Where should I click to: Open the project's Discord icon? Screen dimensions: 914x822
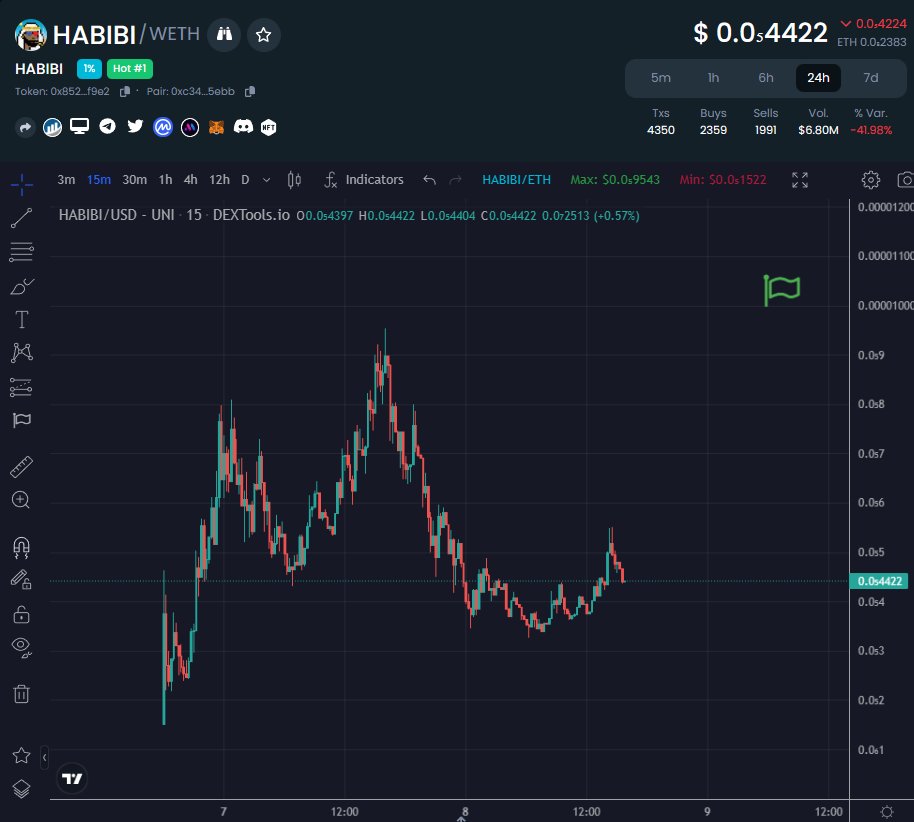244,127
